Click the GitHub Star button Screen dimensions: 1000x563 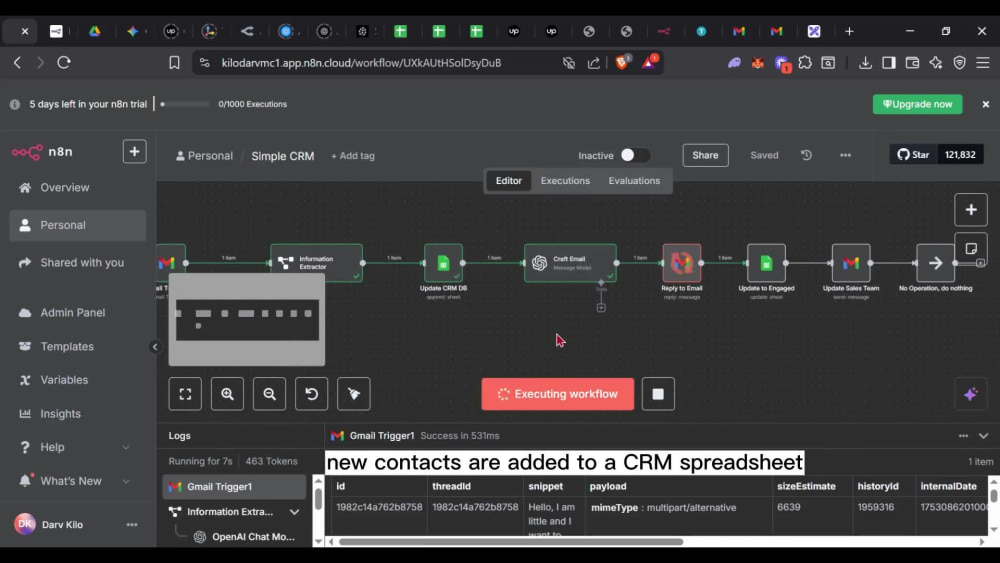tap(913, 154)
